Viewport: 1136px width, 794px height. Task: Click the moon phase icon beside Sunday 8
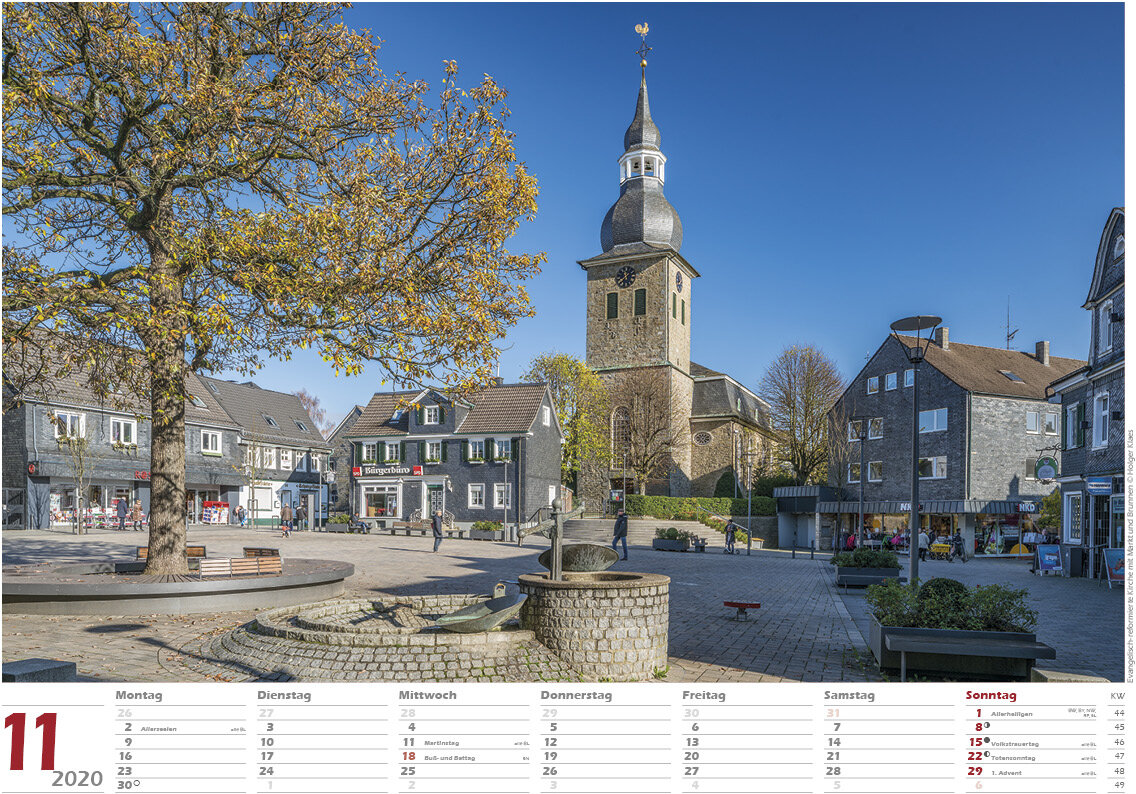(x=986, y=726)
